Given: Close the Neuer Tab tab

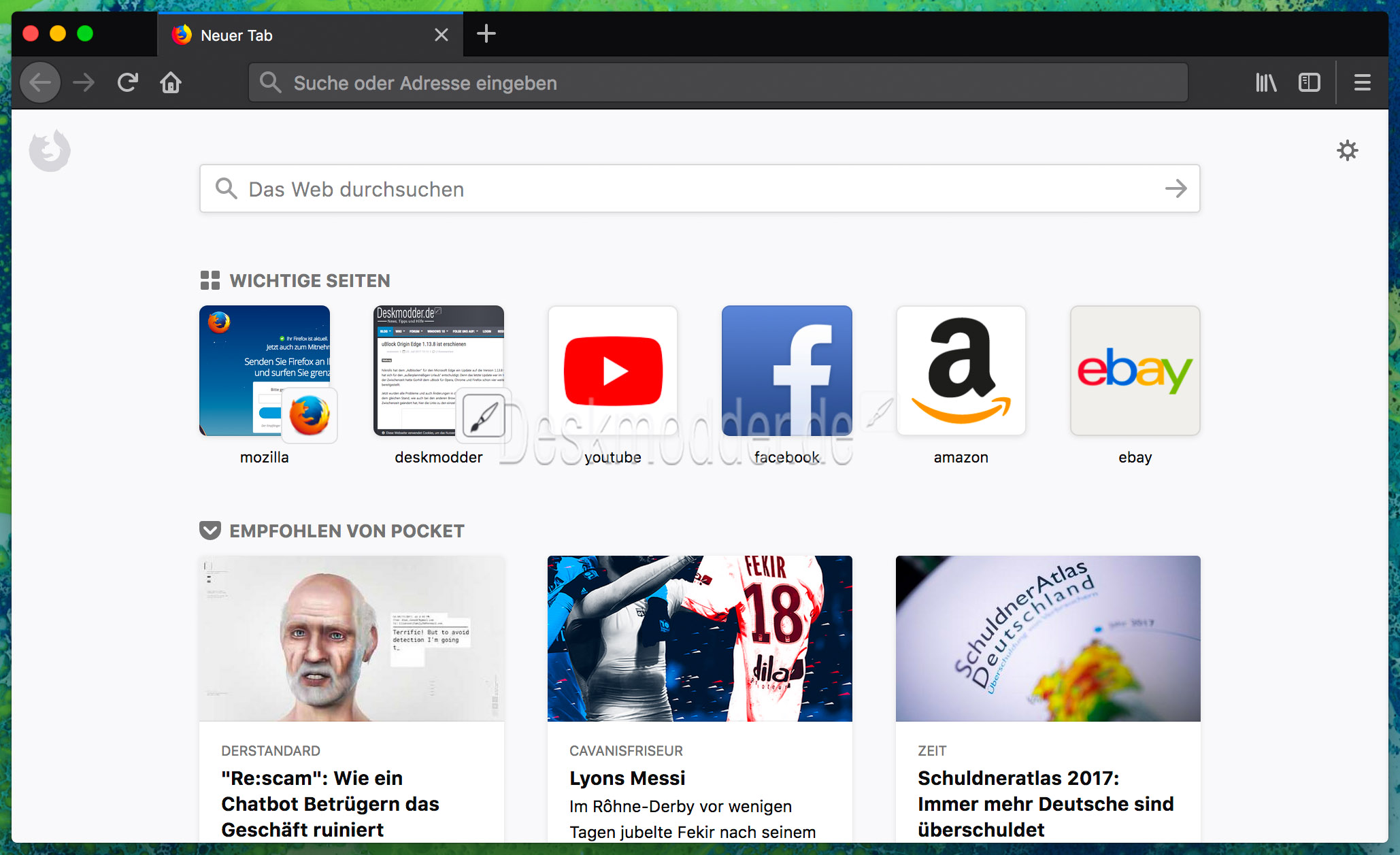Looking at the screenshot, I should 441,35.
